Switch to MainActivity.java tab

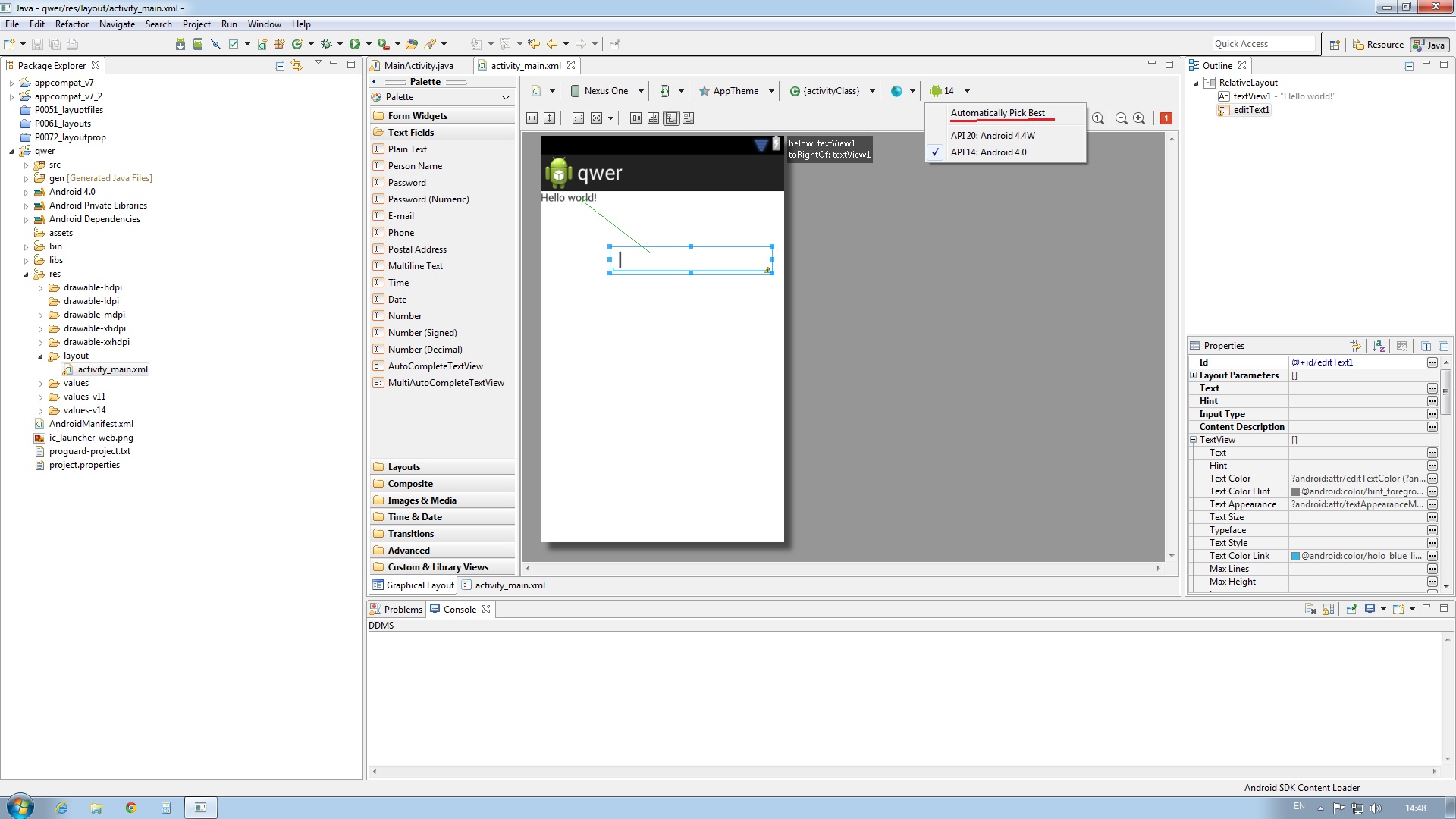(x=419, y=66)
